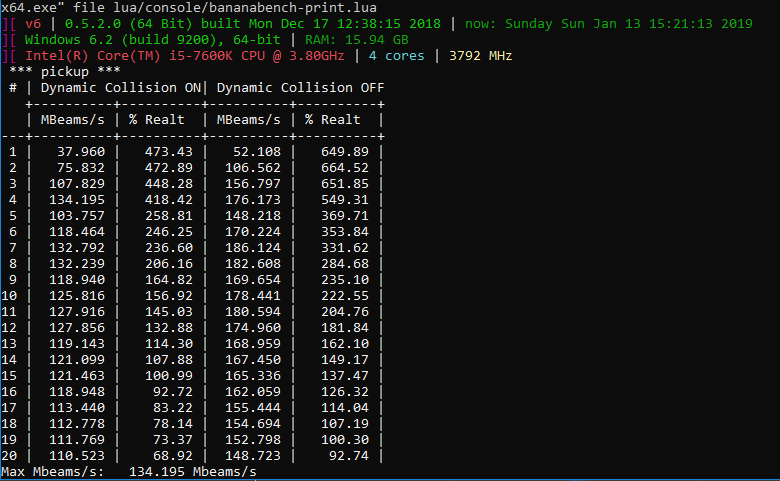Click value '206.16' in row 8
This screenshot has height=481, width=780.
[x=169, y=264]
